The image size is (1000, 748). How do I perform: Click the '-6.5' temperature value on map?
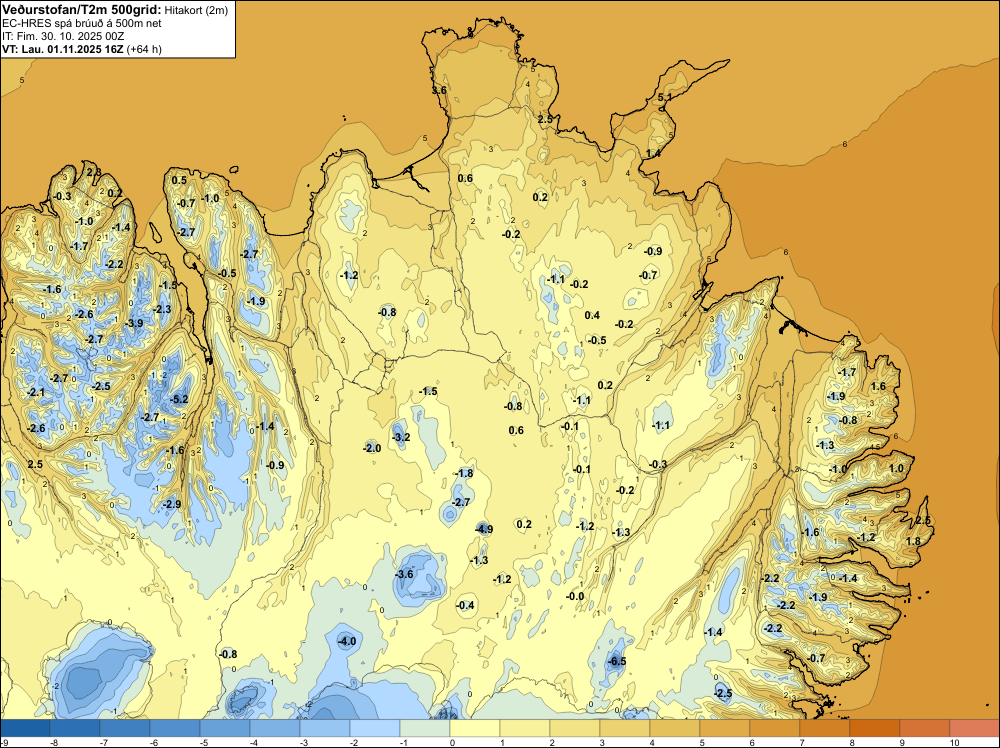617,661
